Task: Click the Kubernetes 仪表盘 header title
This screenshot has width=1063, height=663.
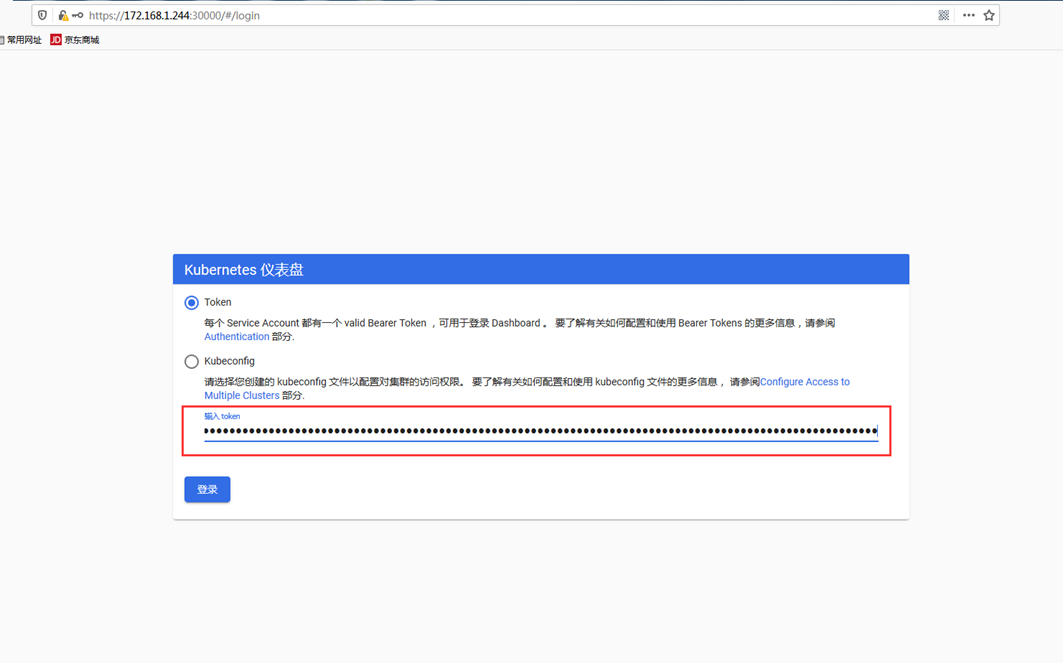Action: pyautogui.click(x=244, y=270)
